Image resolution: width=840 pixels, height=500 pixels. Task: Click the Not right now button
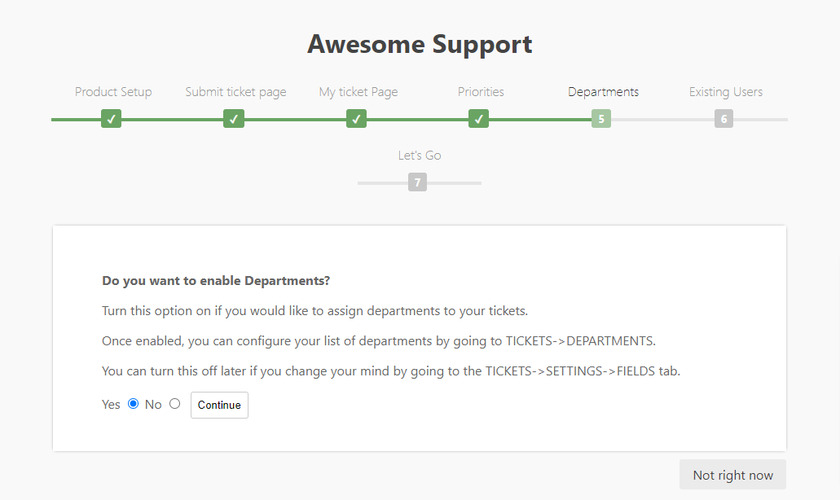point(733,475)
